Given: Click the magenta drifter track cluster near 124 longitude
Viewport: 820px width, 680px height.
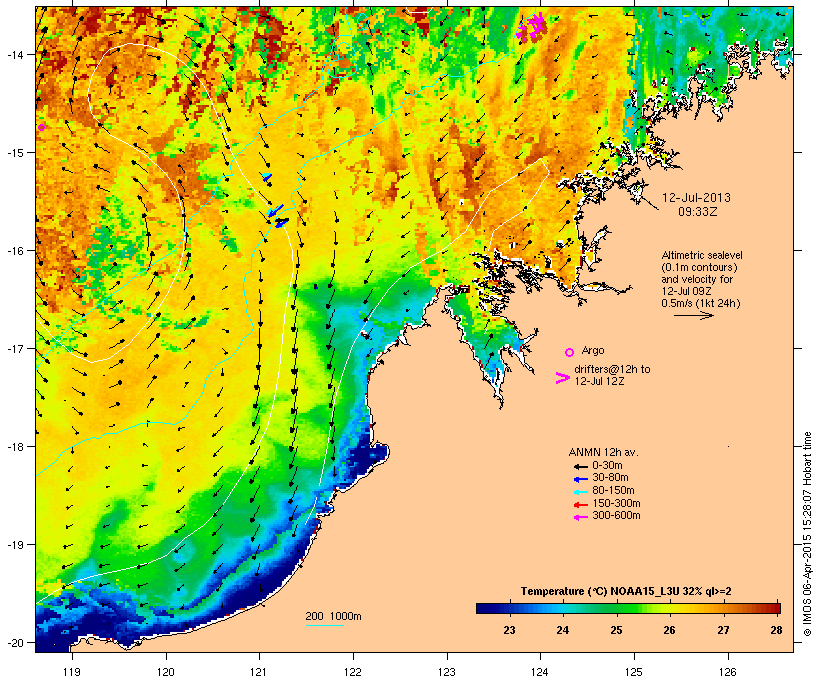Looking at the screenshot, I should [531, 26].
